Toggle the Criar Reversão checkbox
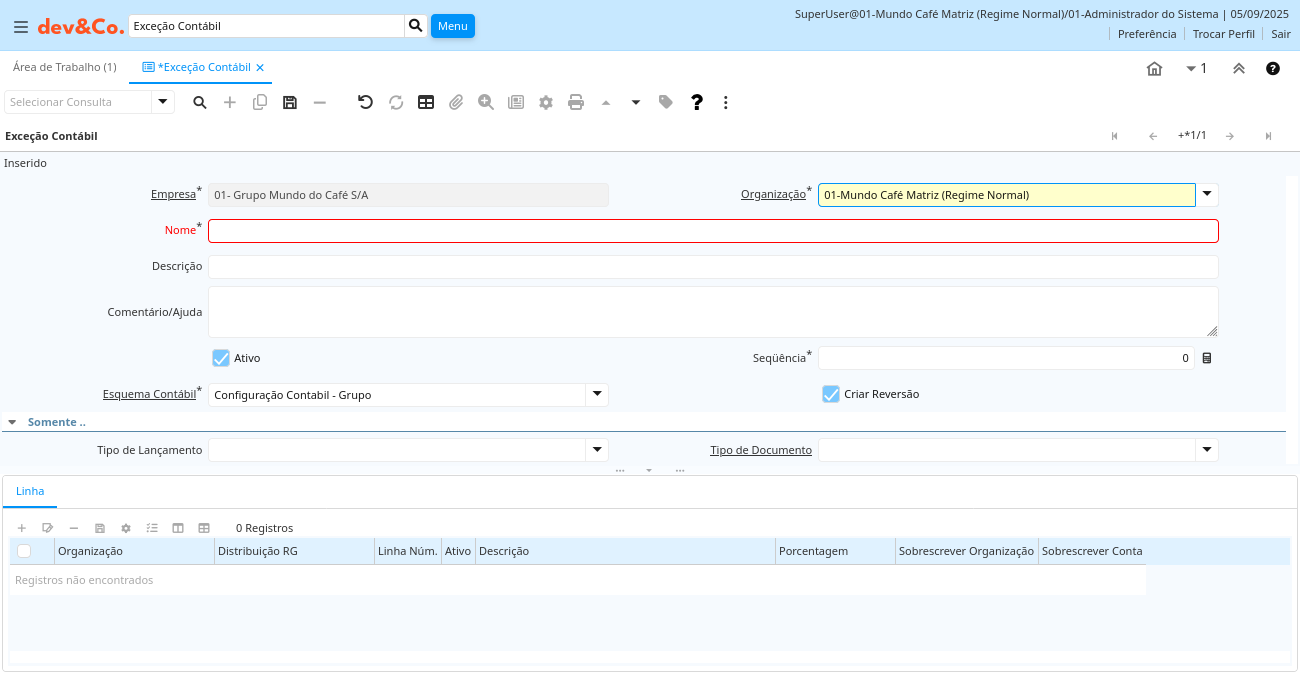This screenshot has height=674, width=1300. (831, 394)
